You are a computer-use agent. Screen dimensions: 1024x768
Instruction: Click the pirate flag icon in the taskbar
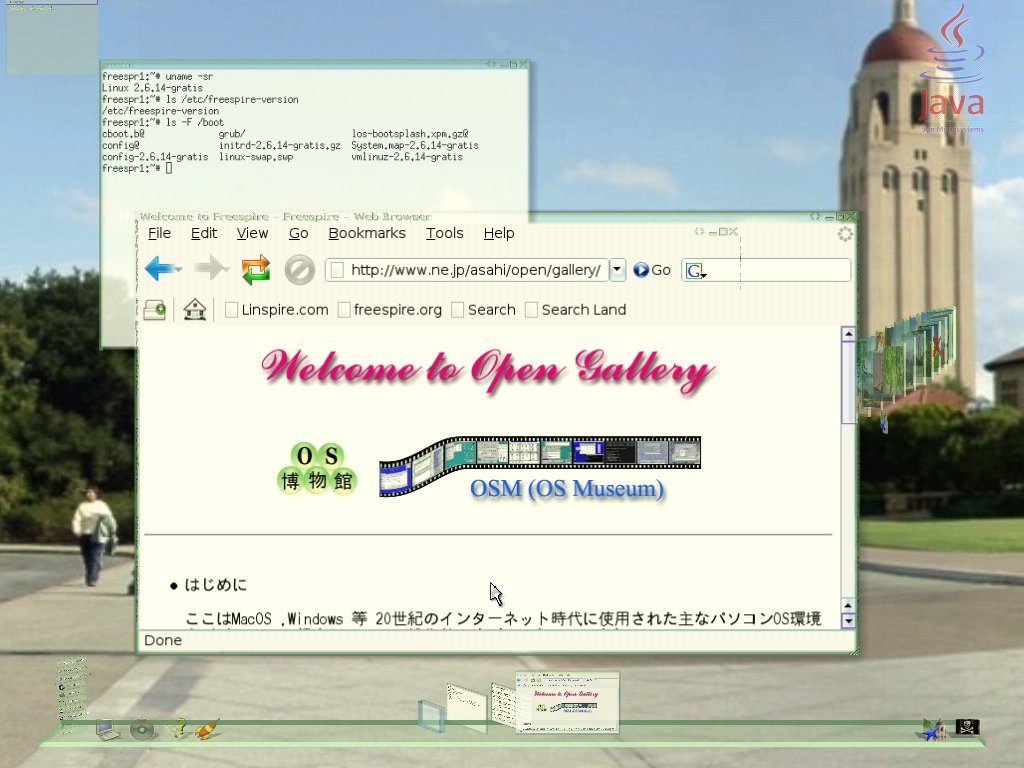coord(967,726)
